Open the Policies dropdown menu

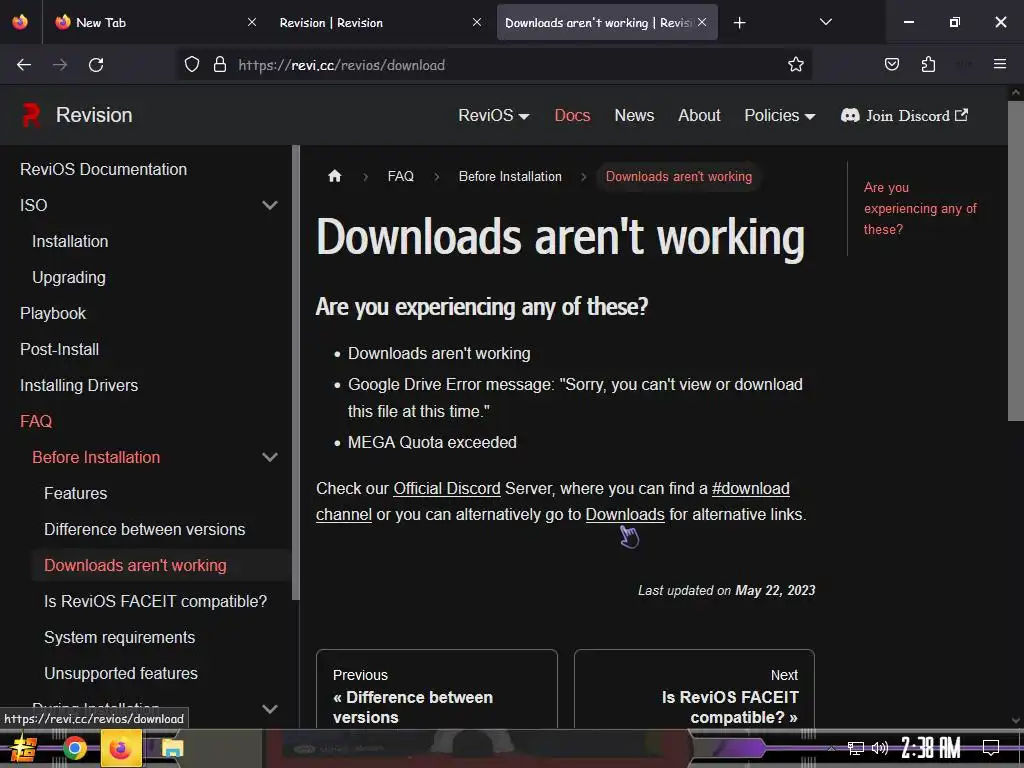coord(780,116)
